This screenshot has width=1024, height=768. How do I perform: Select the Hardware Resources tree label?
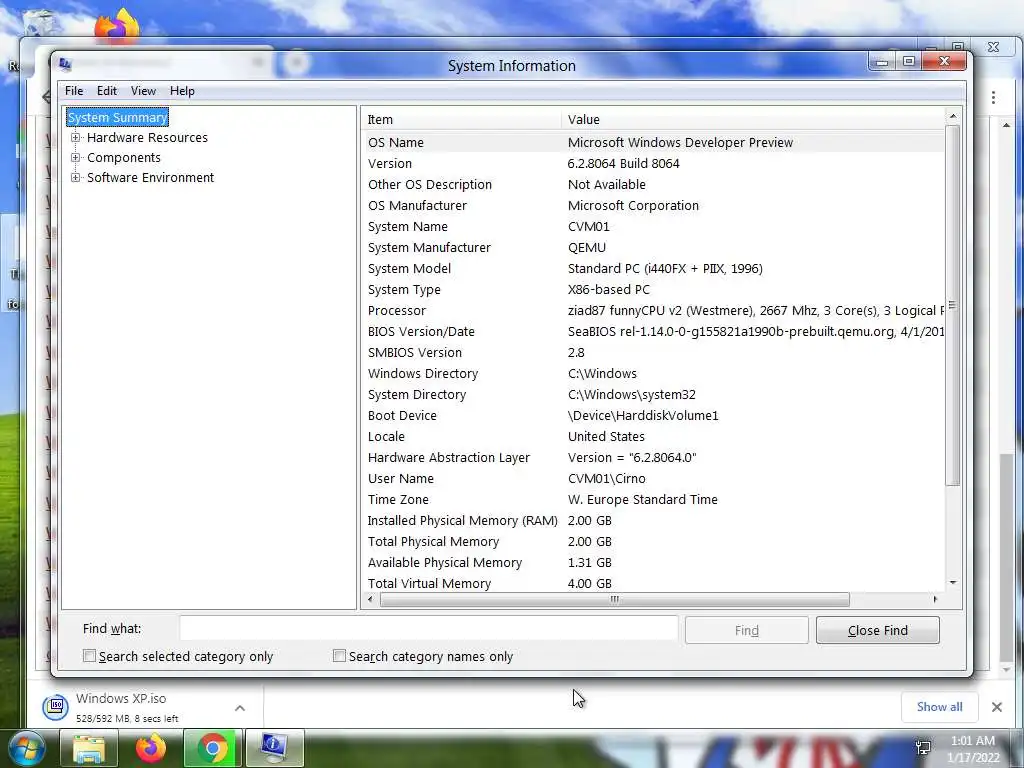tap(147, 137)
